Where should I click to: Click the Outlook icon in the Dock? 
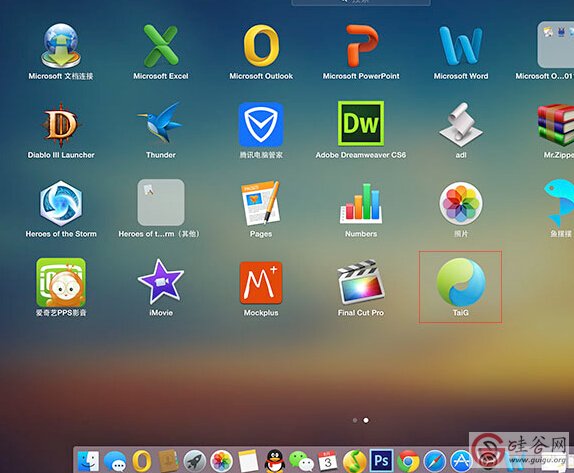click(142, 461)
